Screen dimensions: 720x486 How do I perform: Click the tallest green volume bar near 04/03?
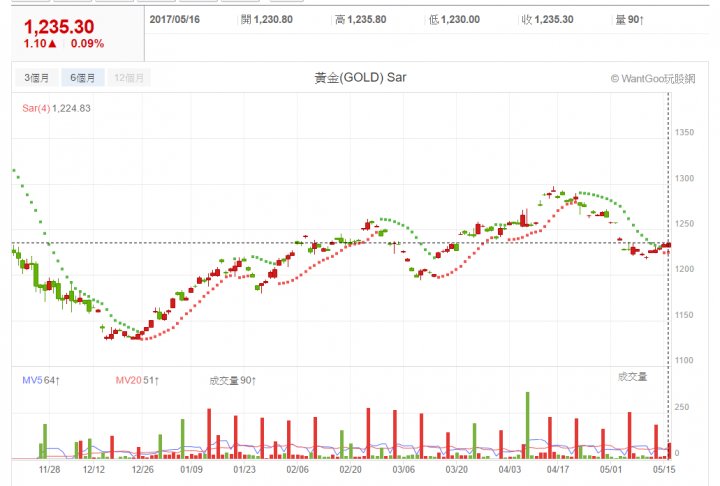[x=528, y=425]
